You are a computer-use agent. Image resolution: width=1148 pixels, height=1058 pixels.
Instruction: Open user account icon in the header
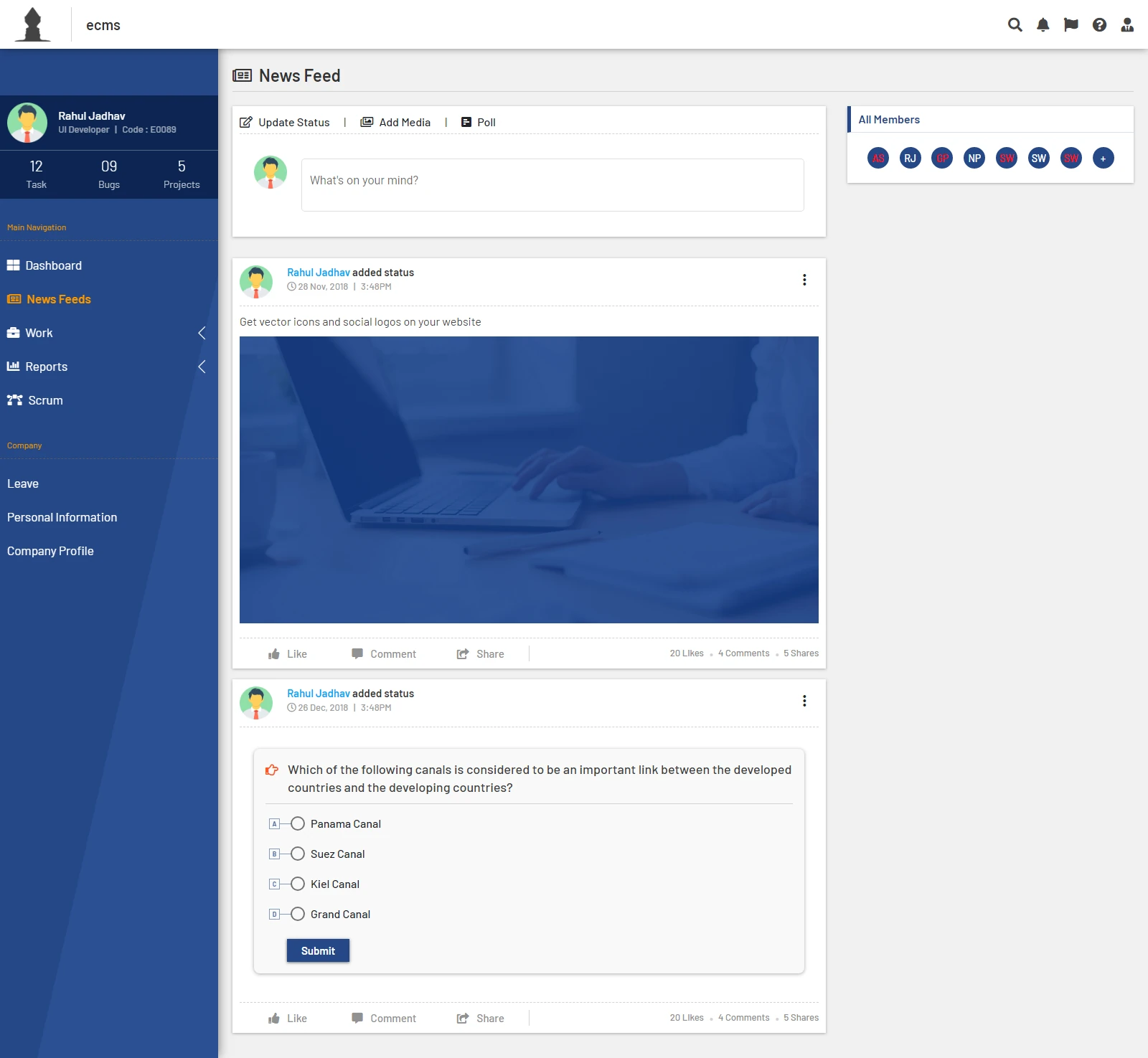pyautogui.click(x=1127, y=25)
